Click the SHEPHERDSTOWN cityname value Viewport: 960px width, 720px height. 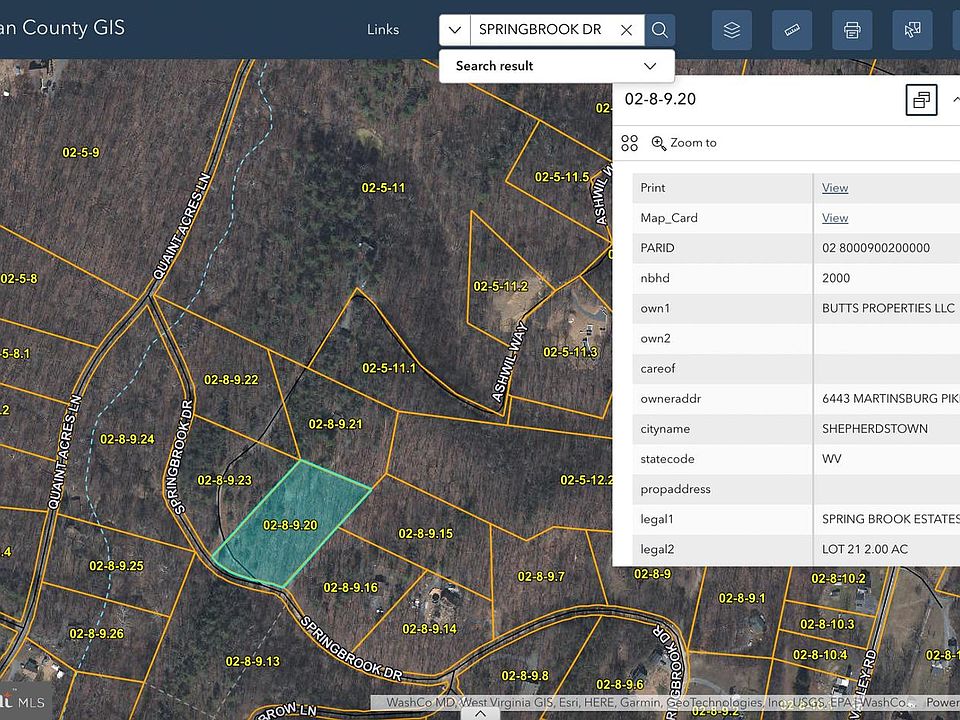[x=875, y=429]
